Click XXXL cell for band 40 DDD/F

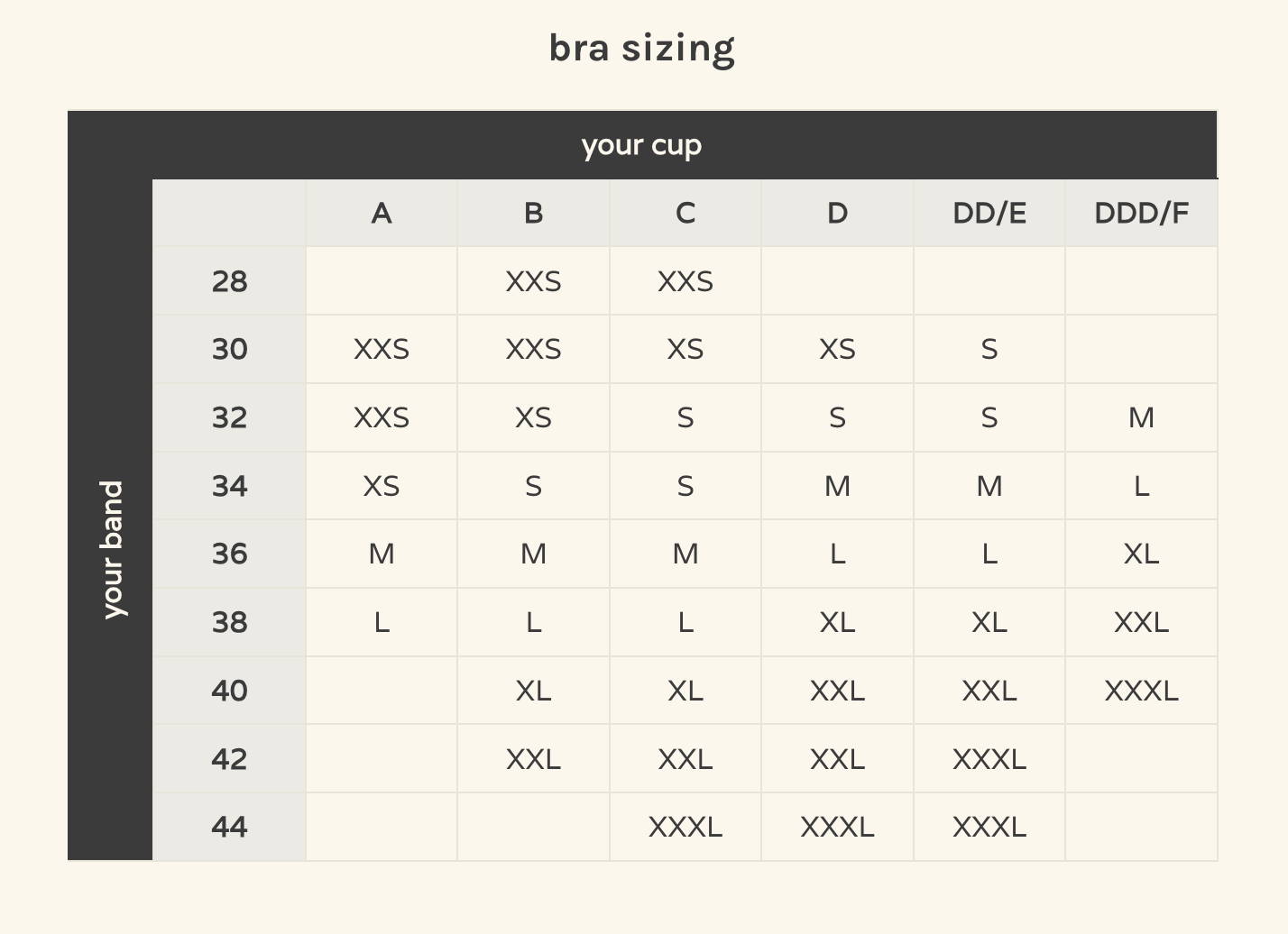coord(1141,691)
